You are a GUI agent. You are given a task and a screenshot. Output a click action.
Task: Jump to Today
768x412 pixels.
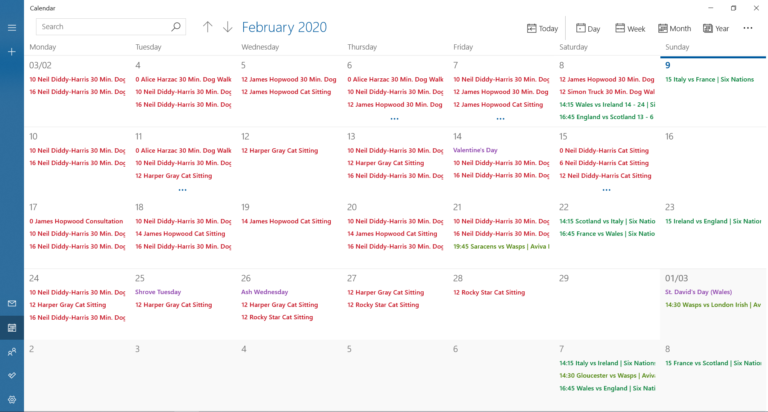click(x=542, y=28)
